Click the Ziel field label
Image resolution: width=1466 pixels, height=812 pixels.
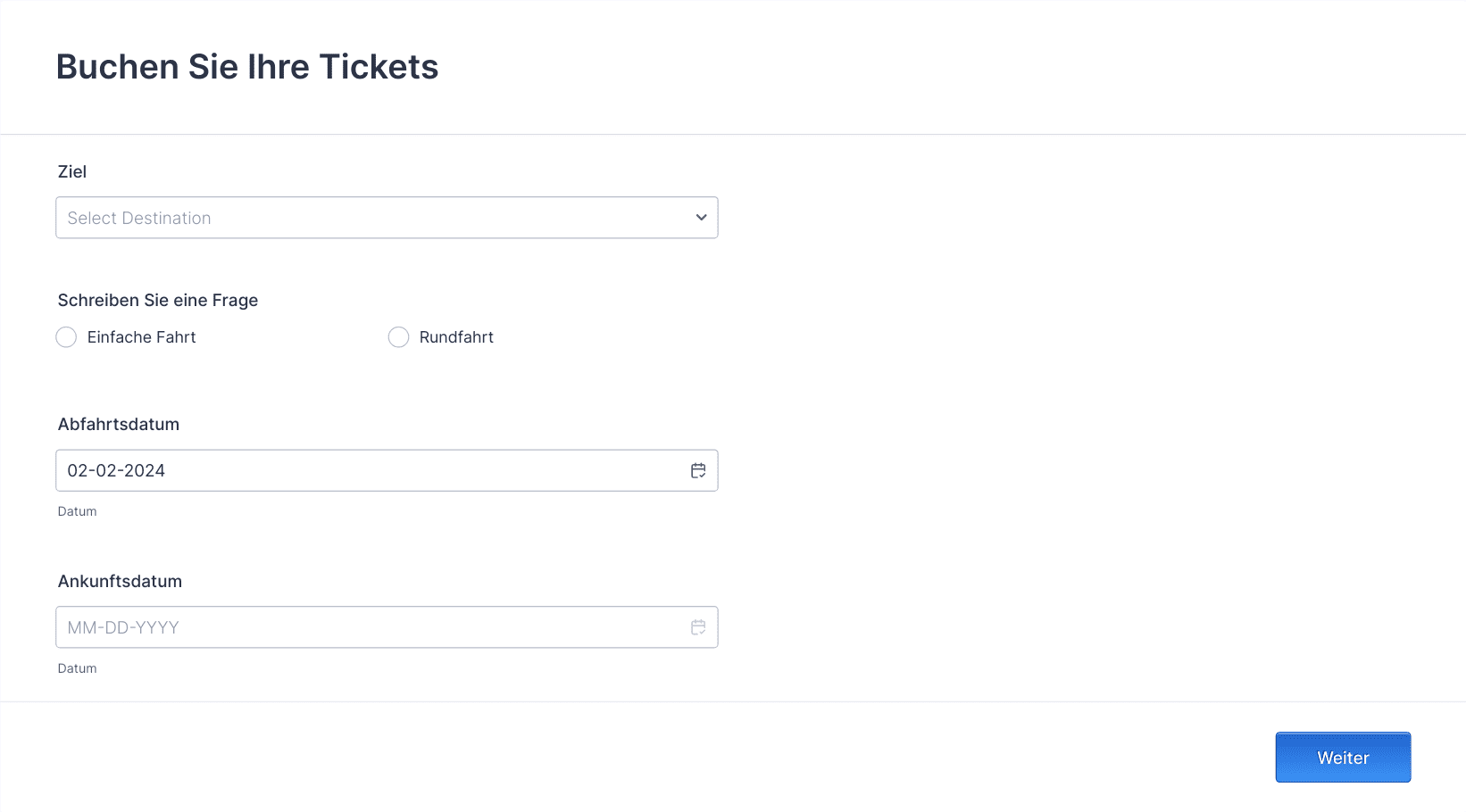(72, 171)
